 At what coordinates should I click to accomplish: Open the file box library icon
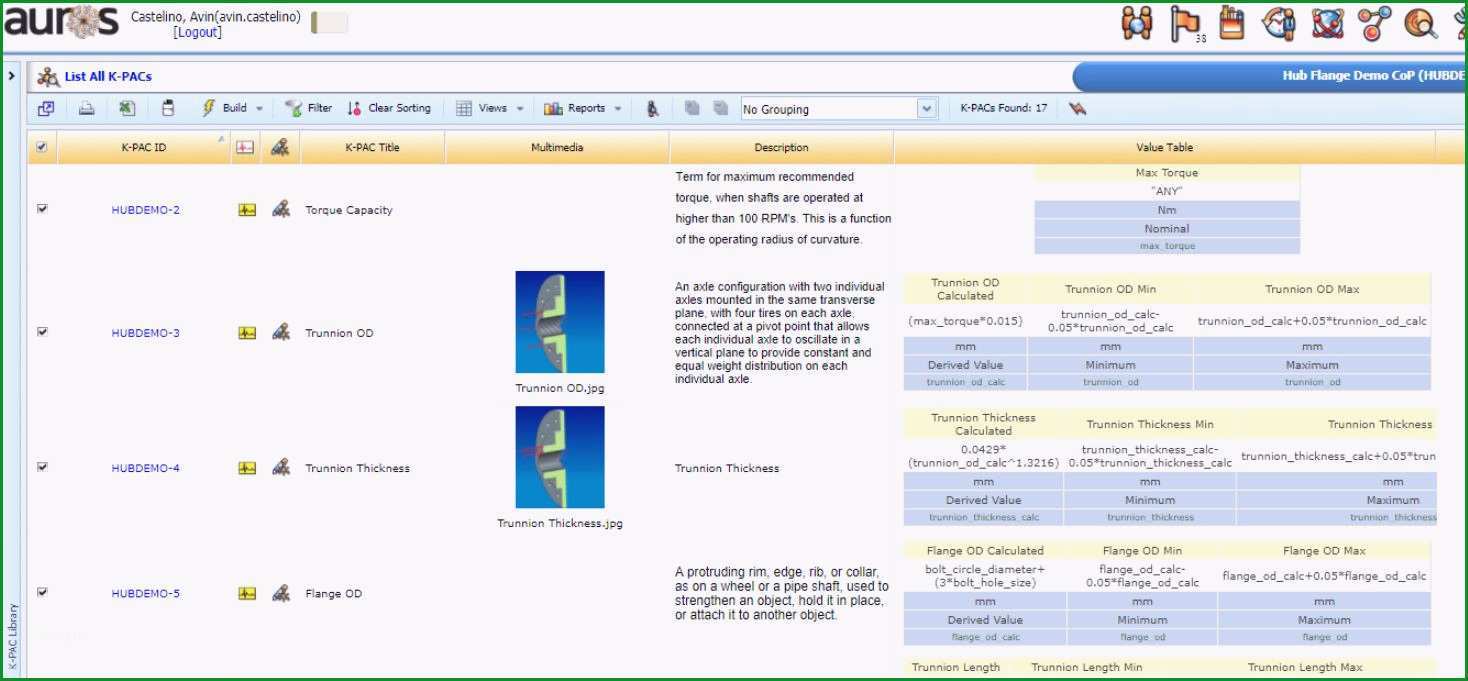click(1232, 23)
